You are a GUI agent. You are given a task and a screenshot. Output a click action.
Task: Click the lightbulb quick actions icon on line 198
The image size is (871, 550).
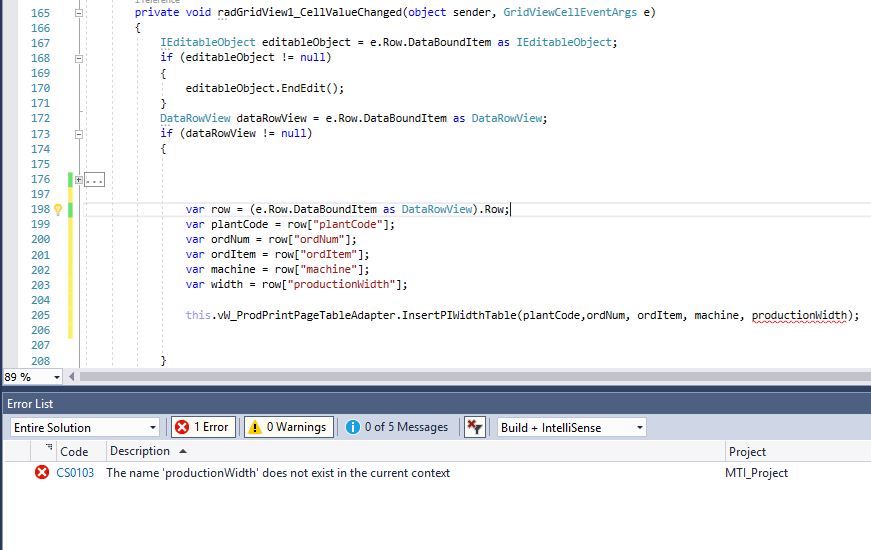pyautogui.click(x=58, y=209)
